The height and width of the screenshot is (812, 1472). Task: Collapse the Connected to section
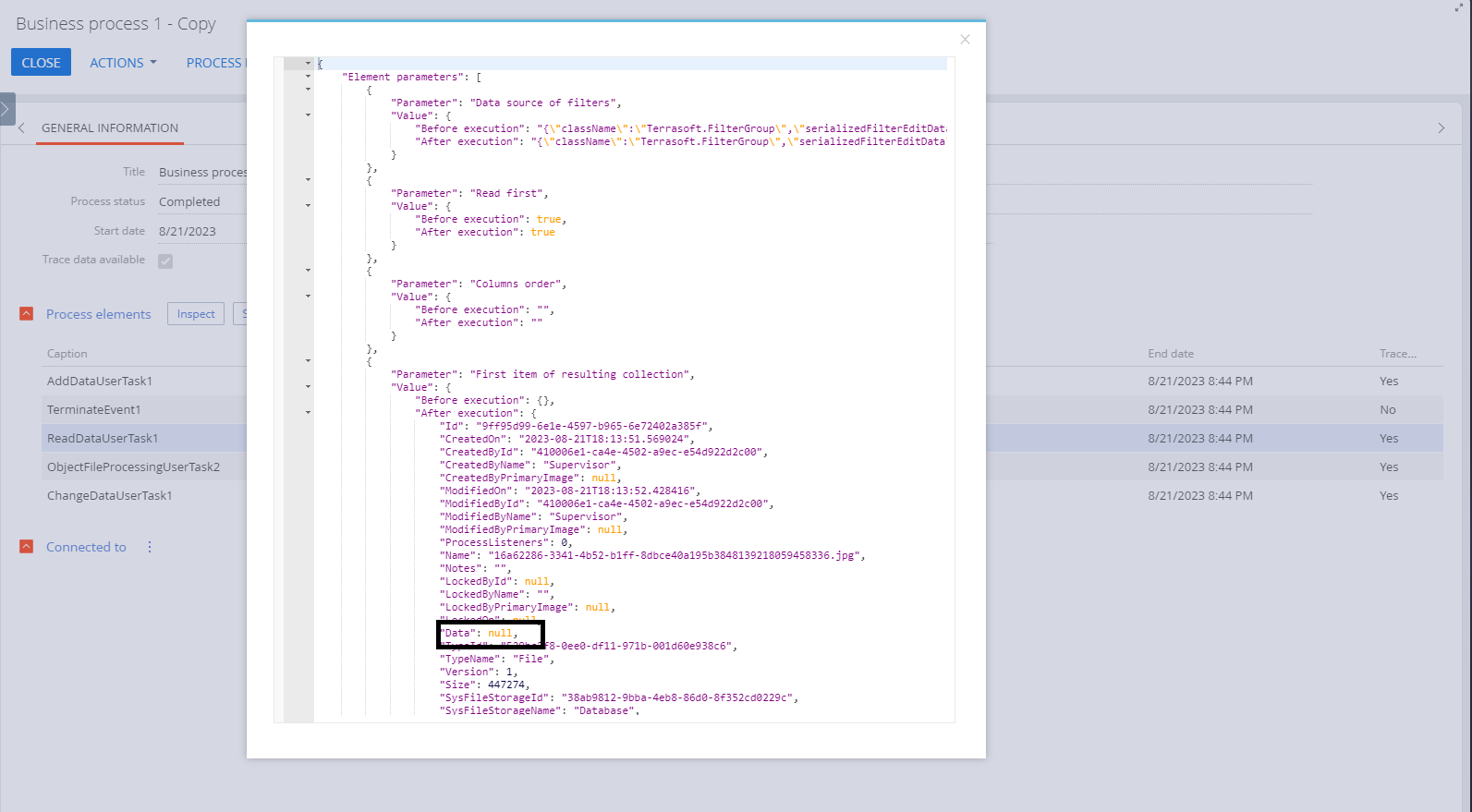click(x=27, y=547)
